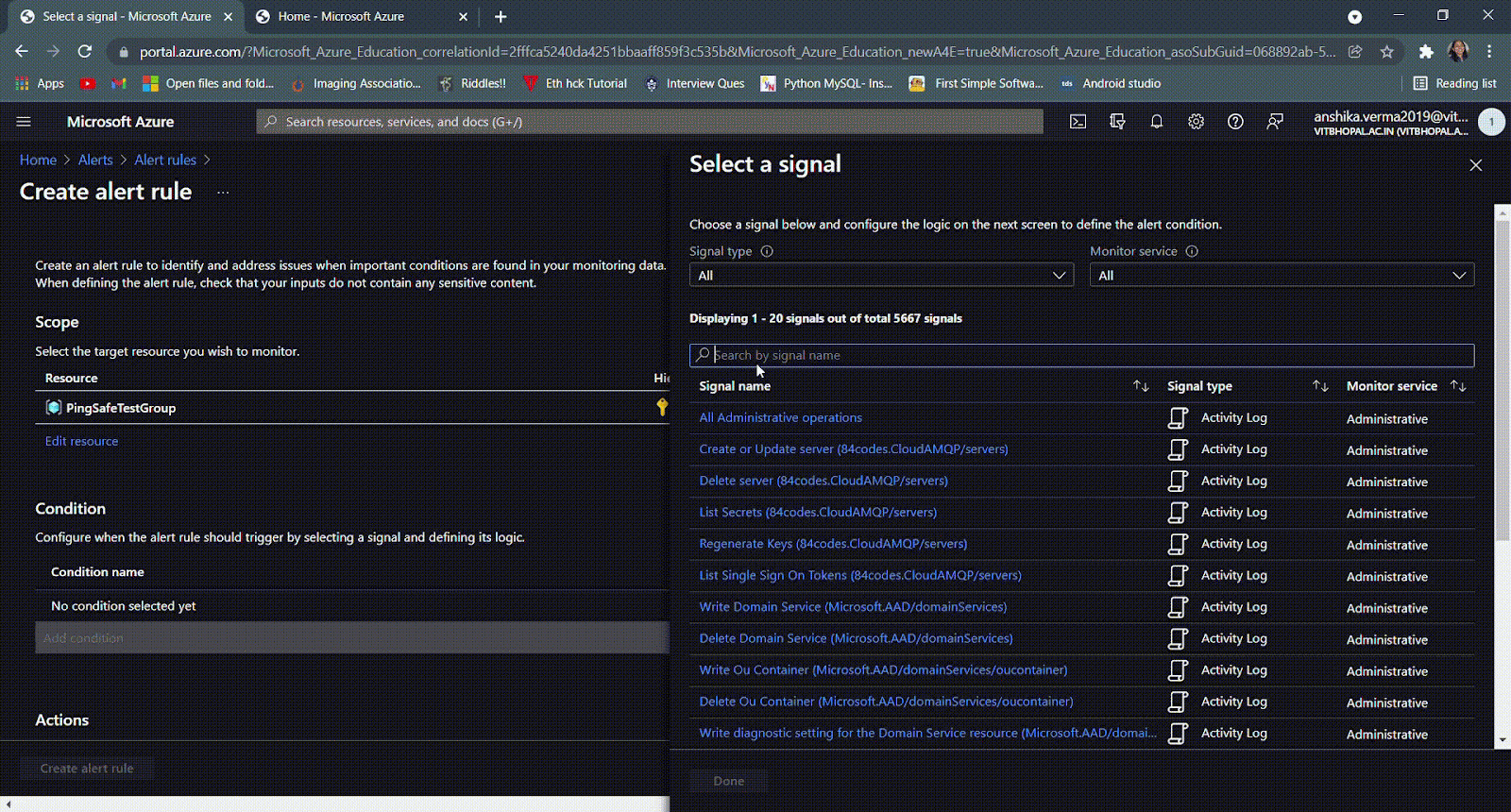1511x812 pixels.
Task: Click the Edit resource link
Action: (x=81, y=441)
